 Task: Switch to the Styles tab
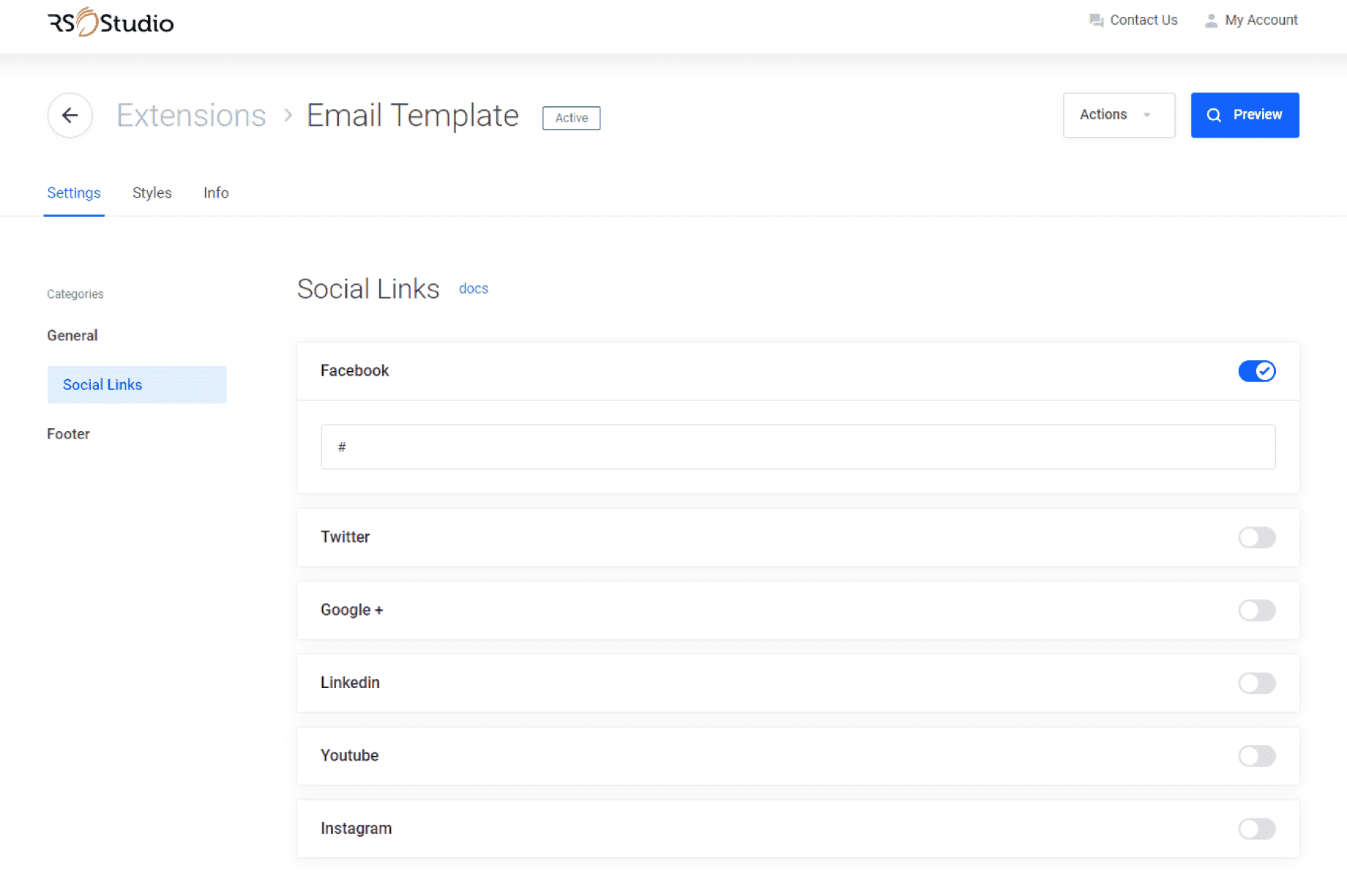pos(152,193)
